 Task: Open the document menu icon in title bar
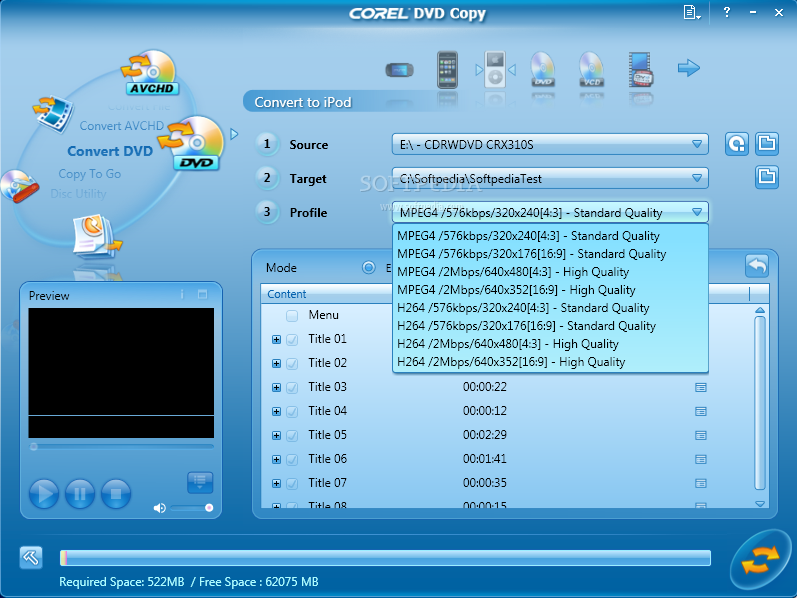[691, 12]
